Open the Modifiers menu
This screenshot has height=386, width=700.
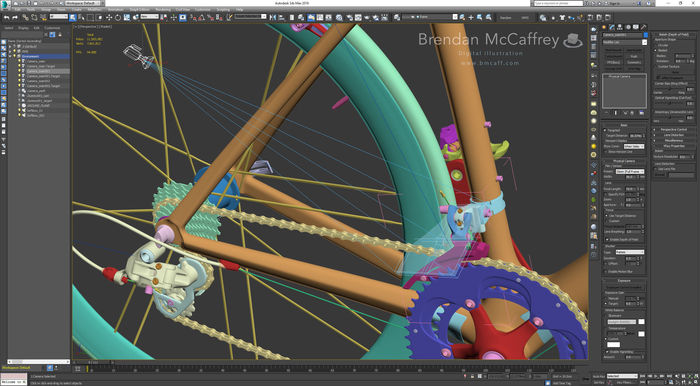[x=94, y=9]
